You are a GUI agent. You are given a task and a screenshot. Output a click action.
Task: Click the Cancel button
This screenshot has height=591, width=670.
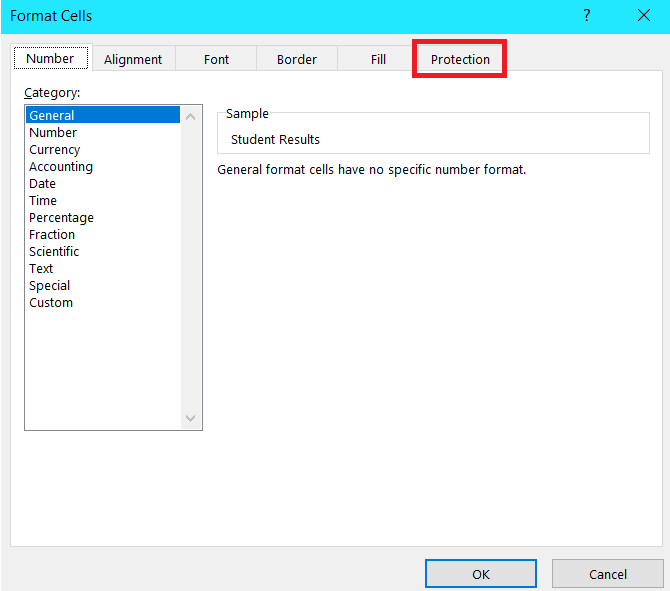pyautogui.click(x=607, y=574)
